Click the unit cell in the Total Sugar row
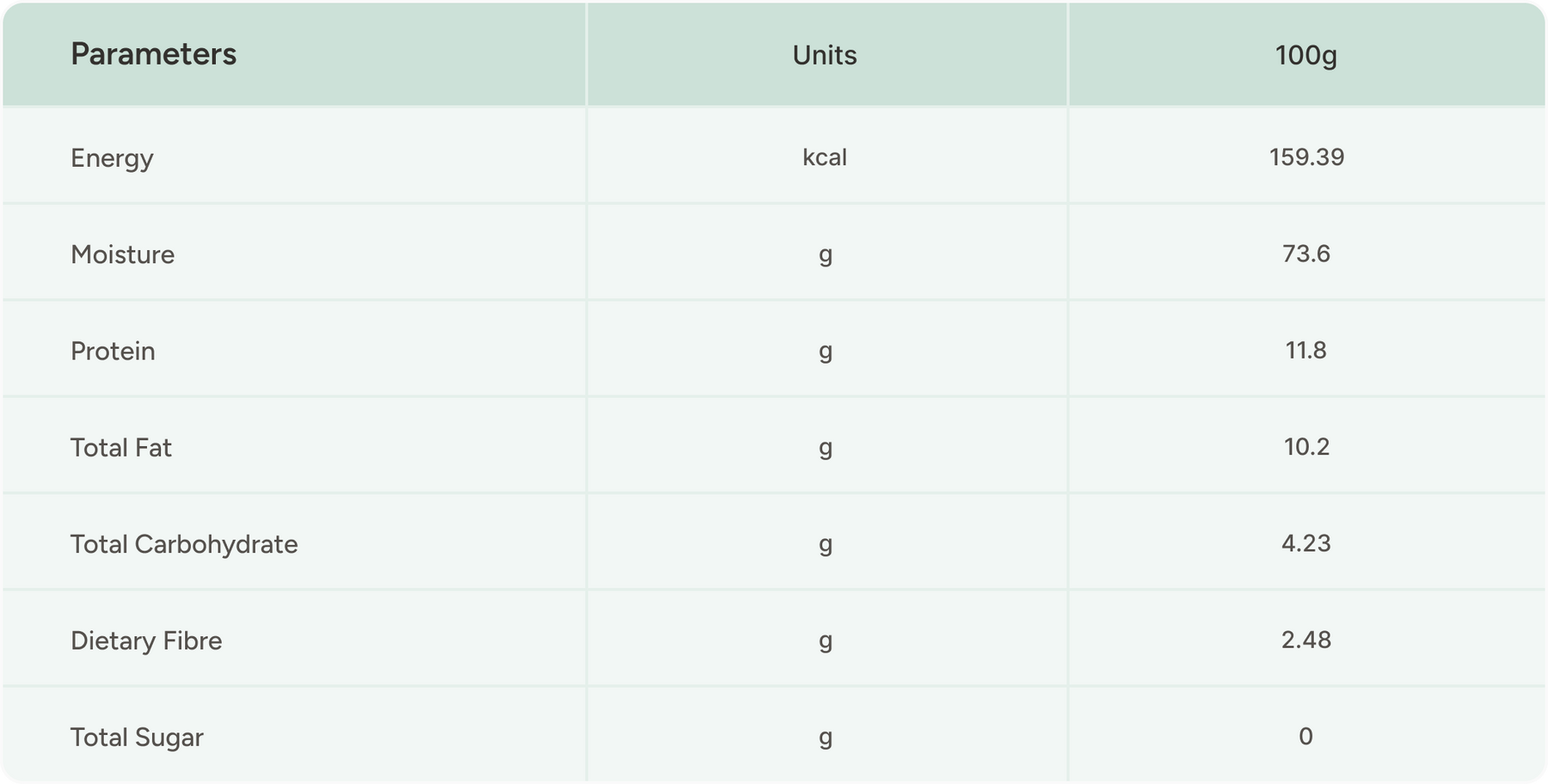Screen dimensions: 1548x784 pyautogui.click(x=826, y=737)
